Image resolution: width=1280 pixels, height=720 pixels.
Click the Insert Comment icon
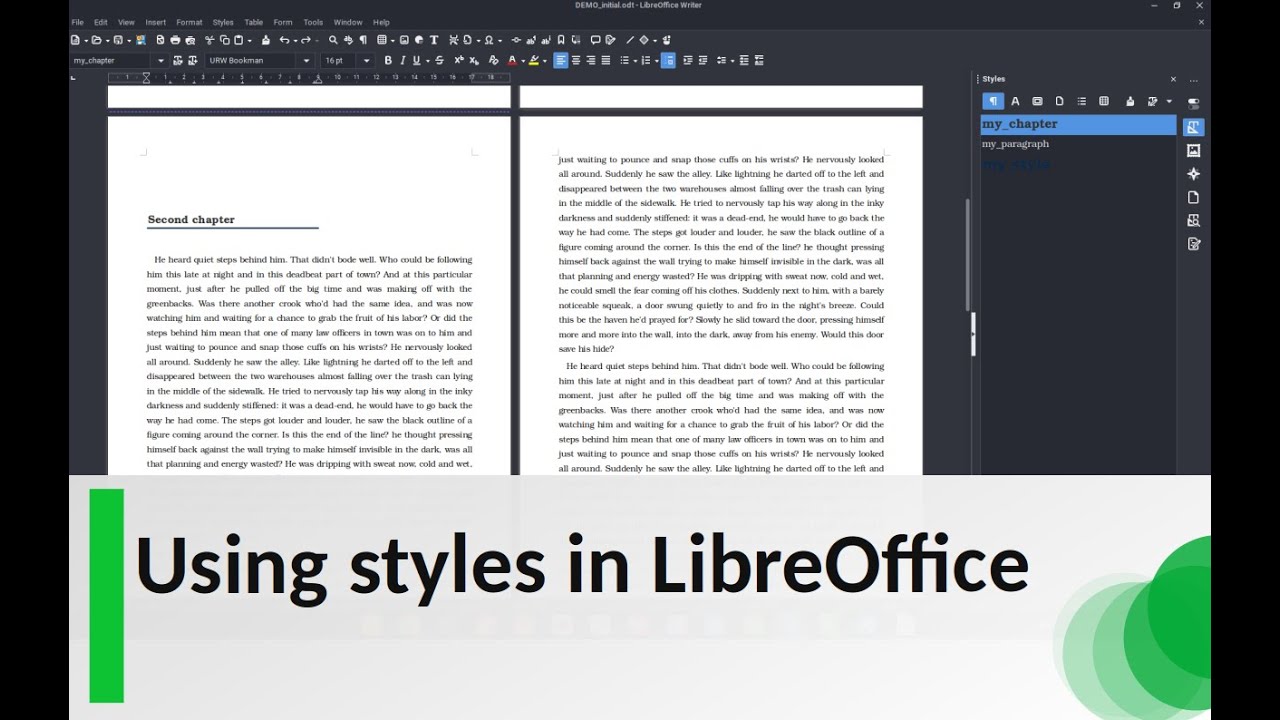tap(595, 40)
